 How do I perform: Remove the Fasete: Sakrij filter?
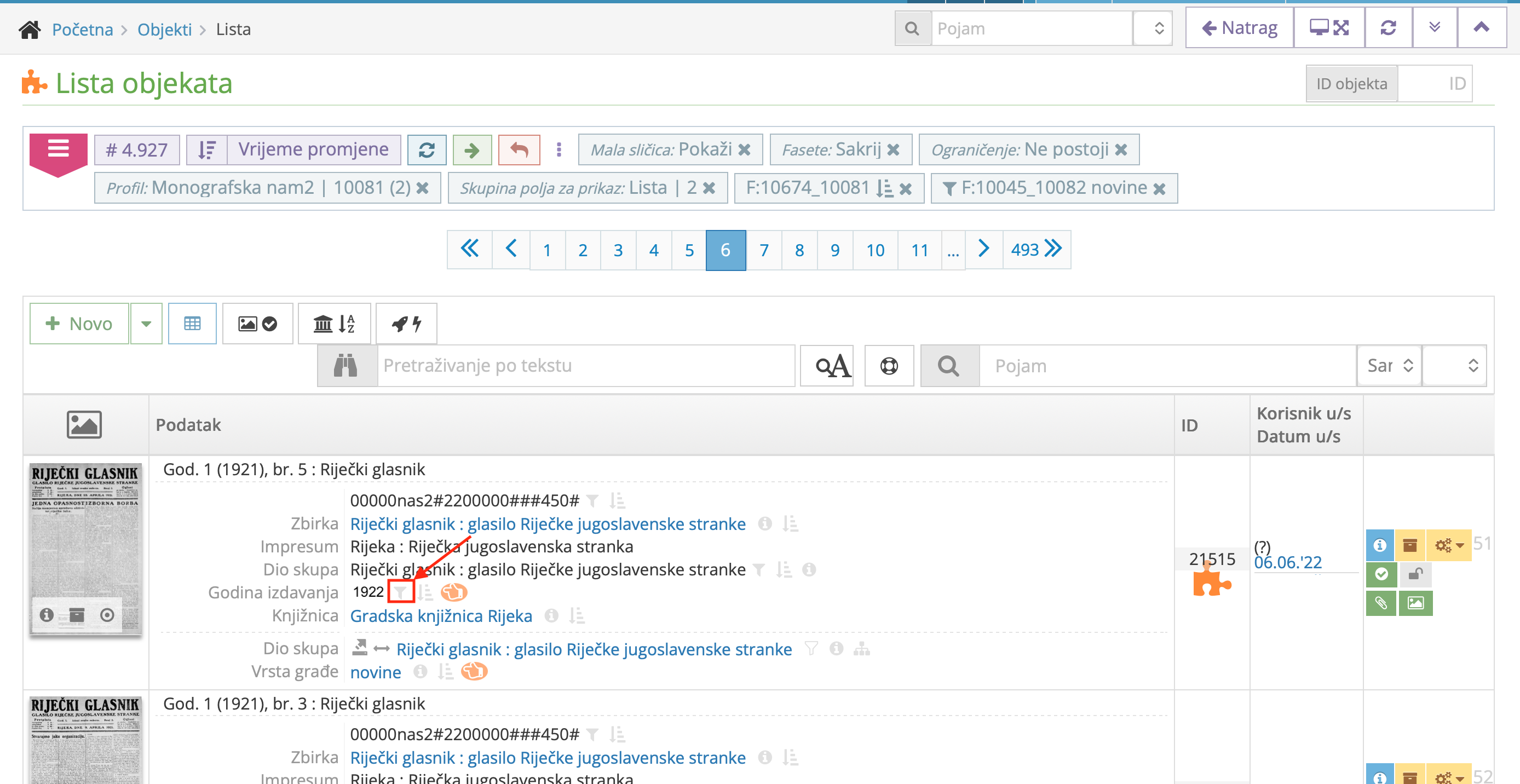(x=894, y=150)
